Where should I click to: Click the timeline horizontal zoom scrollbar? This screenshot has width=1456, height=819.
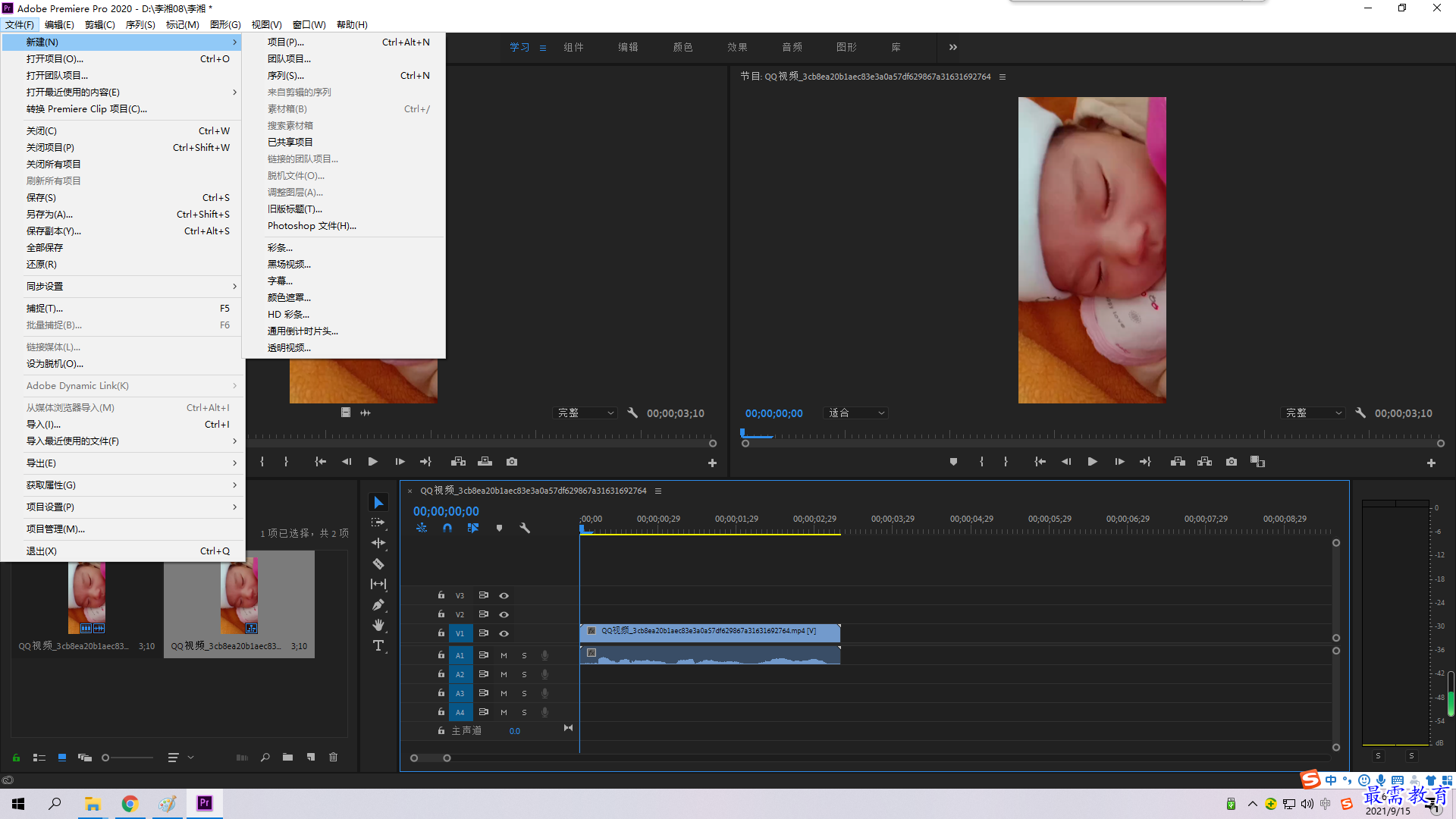431,758
